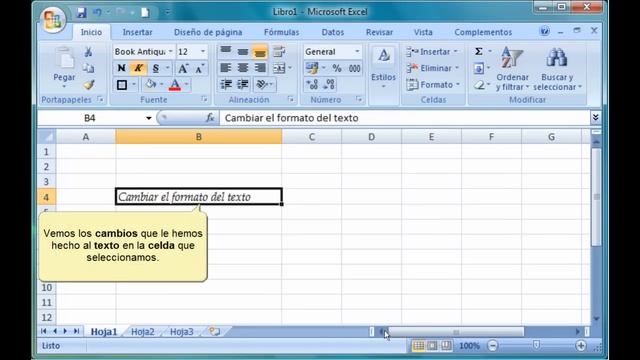This screenshot has width=640, height=360.
Task: Toggle underline (S) formatting
Action: (156, 68)
